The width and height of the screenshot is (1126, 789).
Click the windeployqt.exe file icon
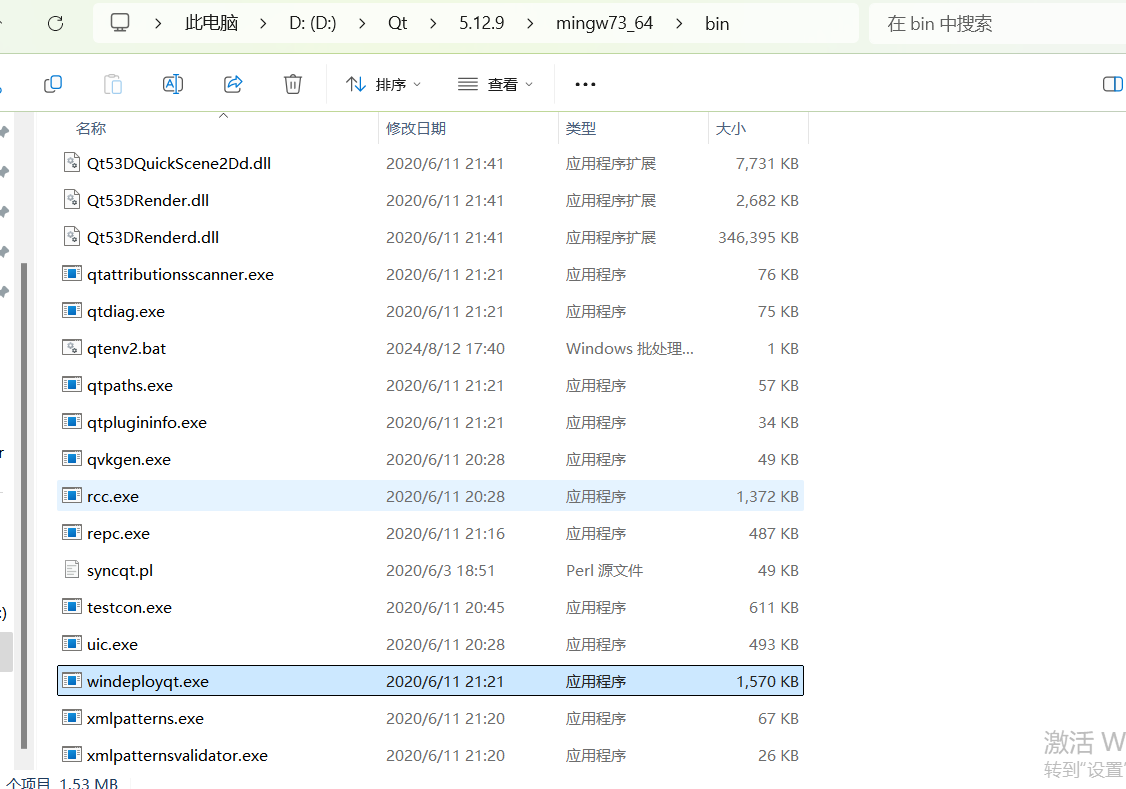(72, 681)
